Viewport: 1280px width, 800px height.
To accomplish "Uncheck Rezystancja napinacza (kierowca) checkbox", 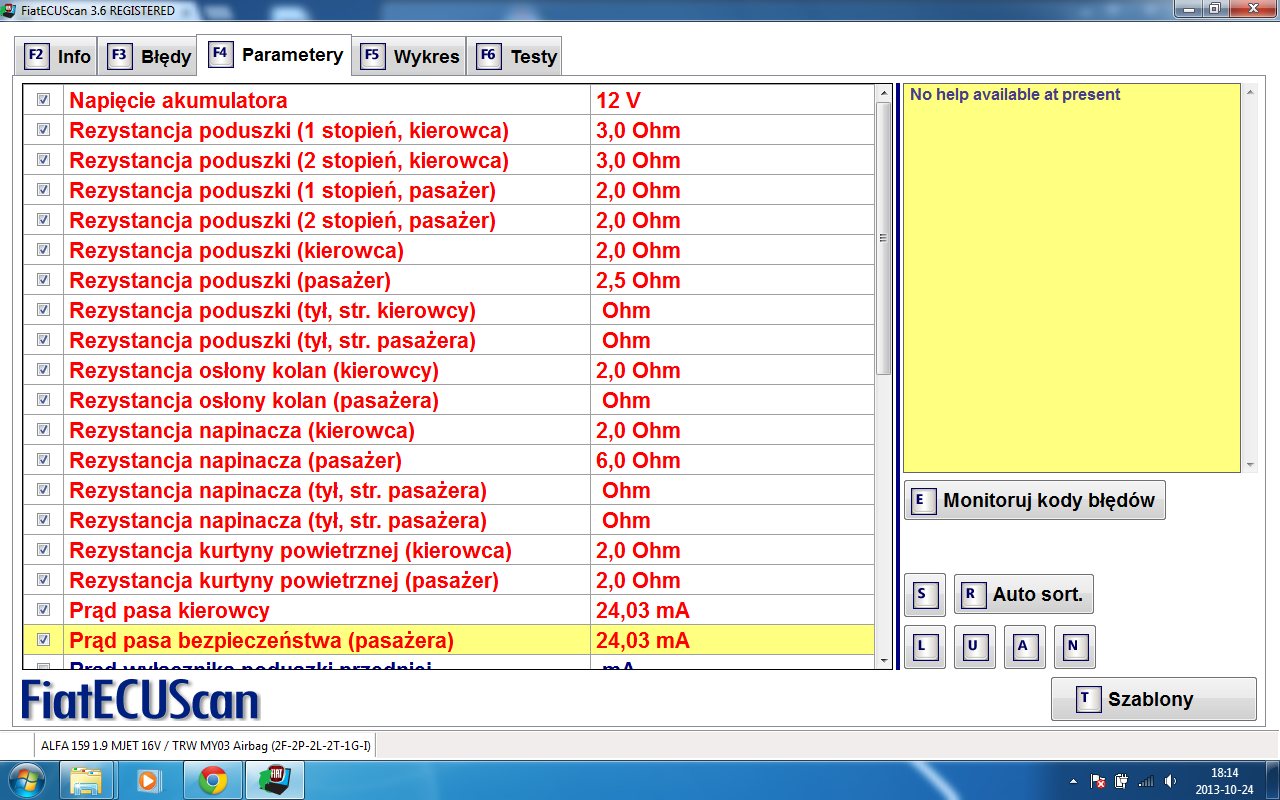I will pos(43,430).
